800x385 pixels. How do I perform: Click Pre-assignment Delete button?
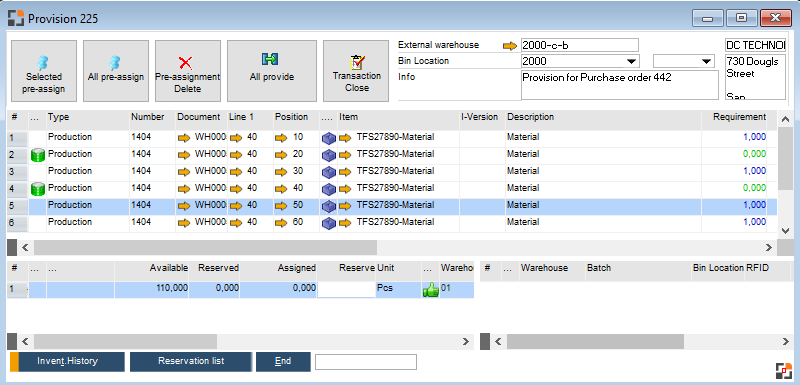click(188, 71)
